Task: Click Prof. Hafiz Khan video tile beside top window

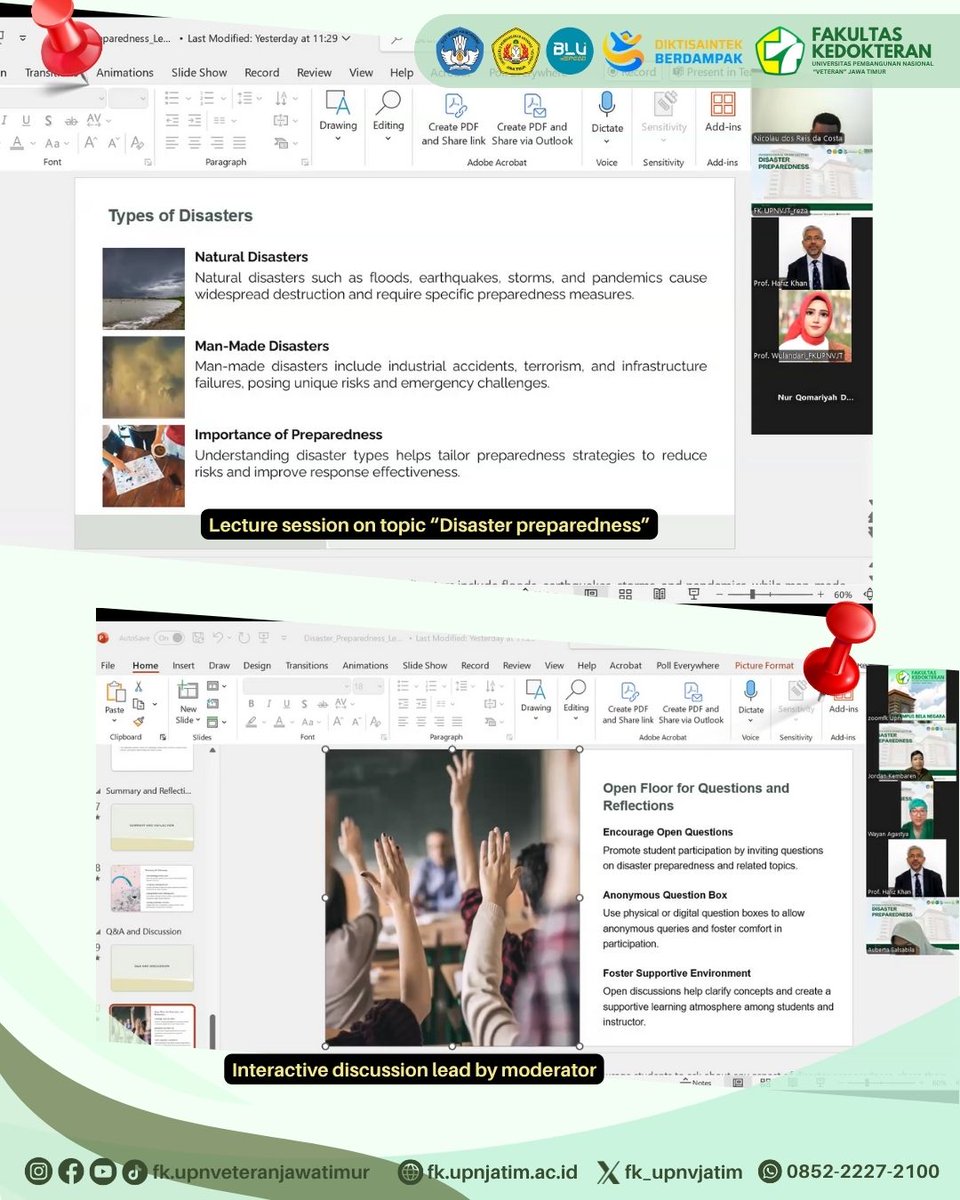Action: pos(812,252)
